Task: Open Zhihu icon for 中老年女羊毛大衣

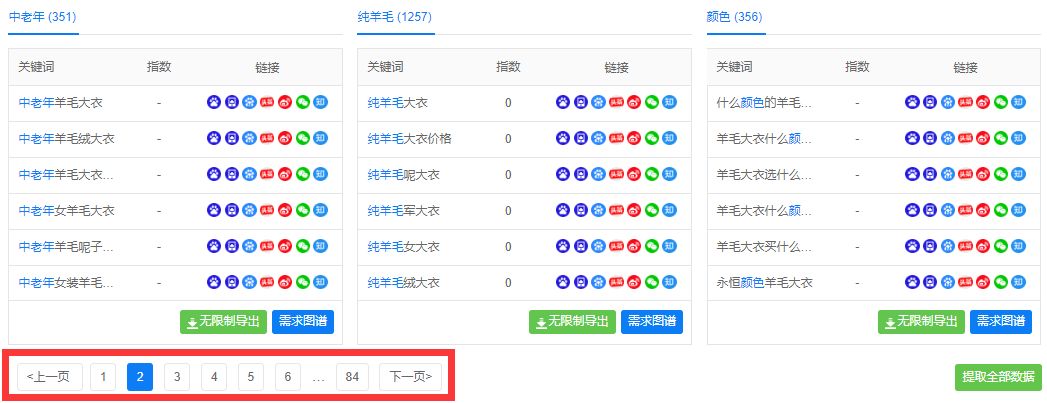Action: pos(321,210)
